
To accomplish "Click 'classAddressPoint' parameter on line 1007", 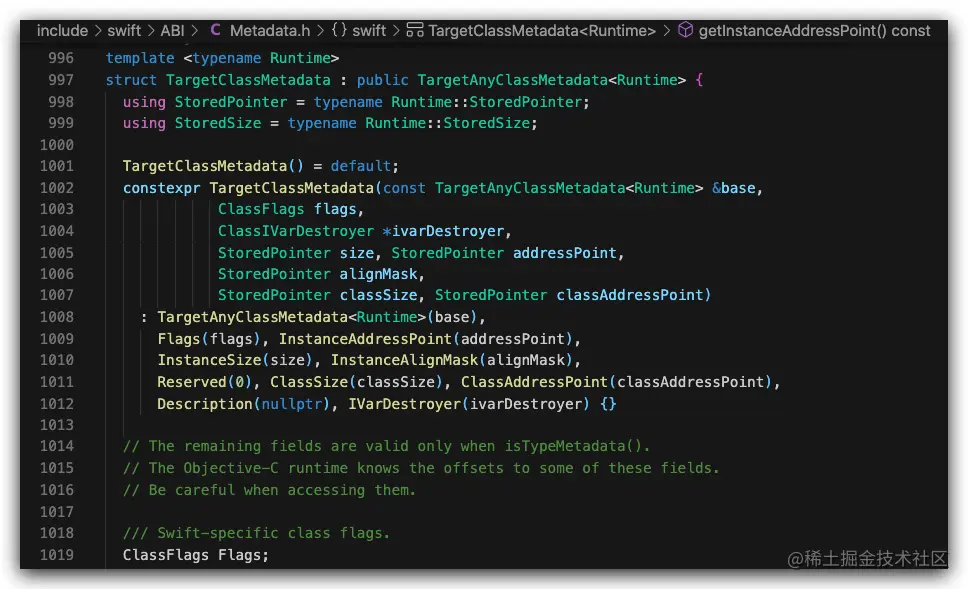I will (x=630, y=295).
